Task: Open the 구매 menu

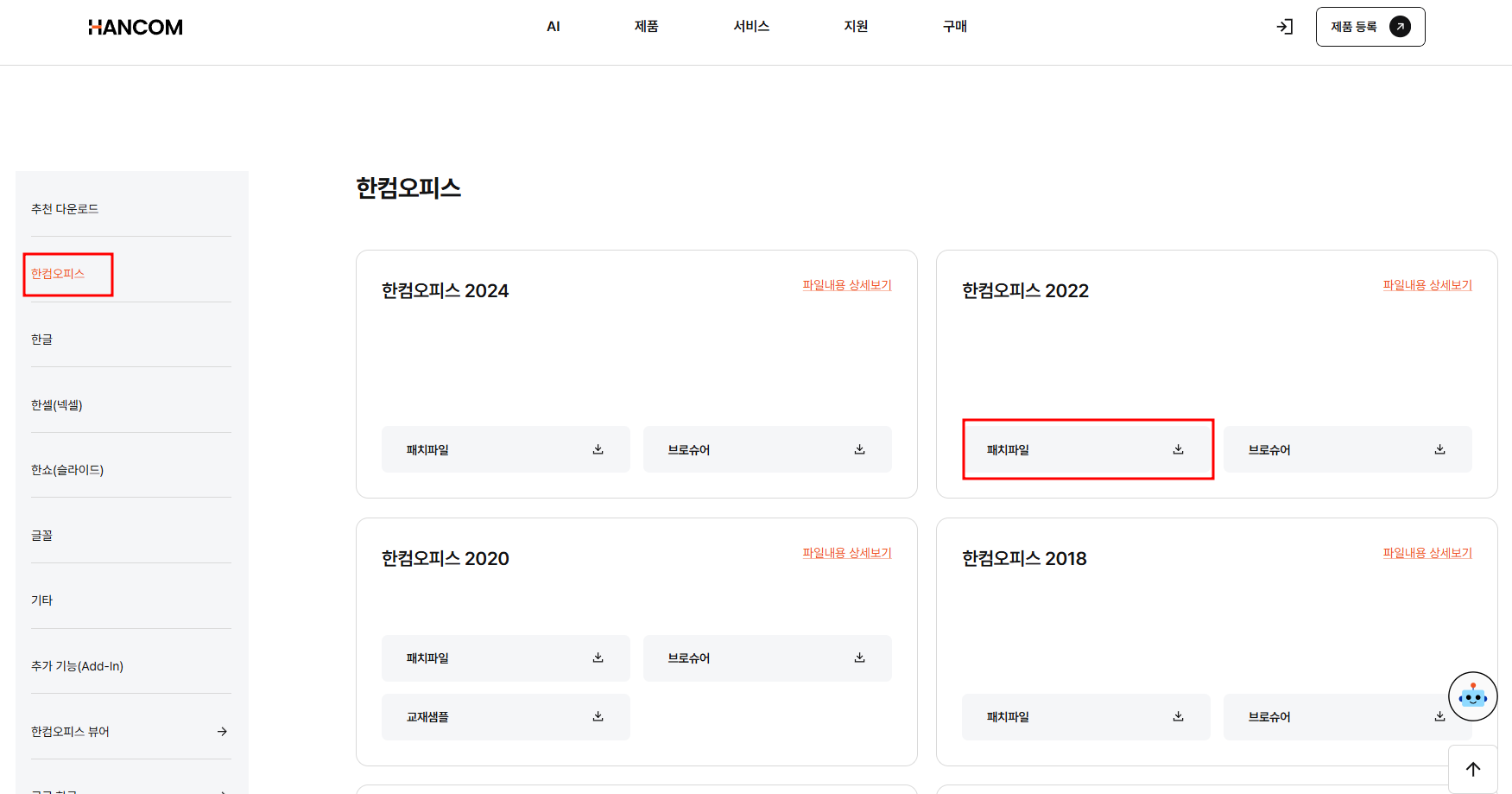Action: [955, 27]
